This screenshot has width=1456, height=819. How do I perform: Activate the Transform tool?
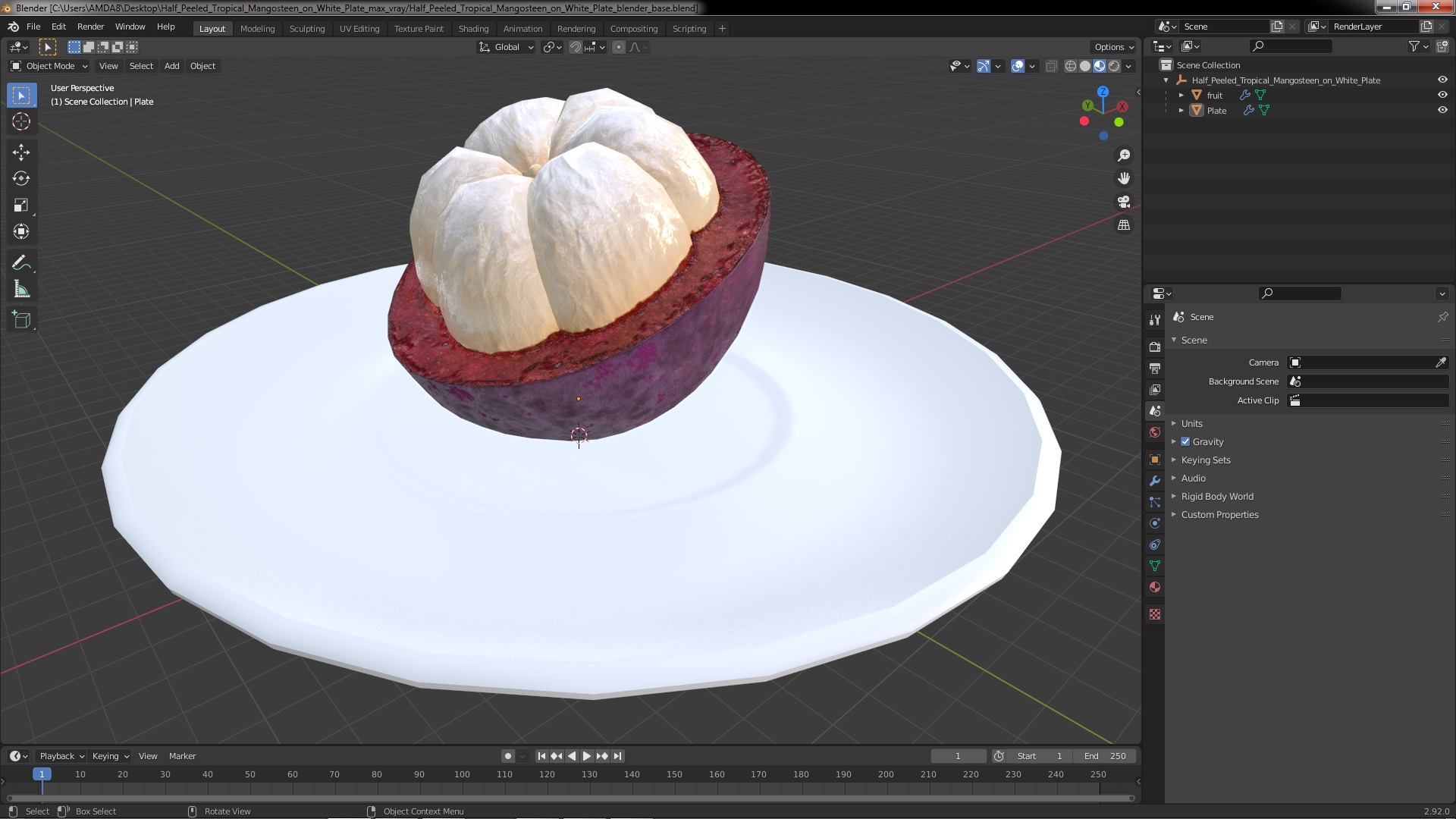[21, 232]
